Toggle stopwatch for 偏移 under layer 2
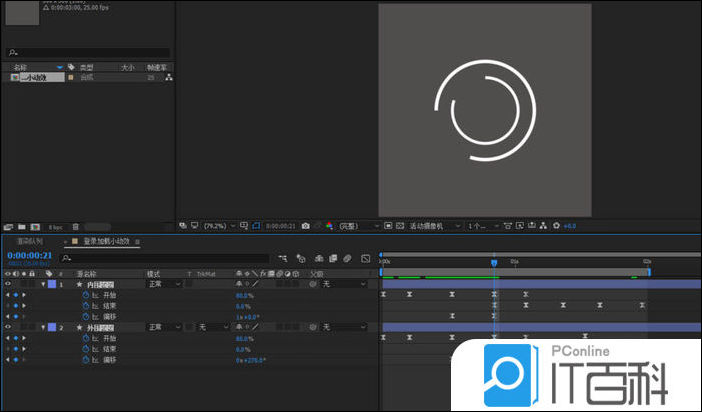The image size is (702, 412). 86,359
